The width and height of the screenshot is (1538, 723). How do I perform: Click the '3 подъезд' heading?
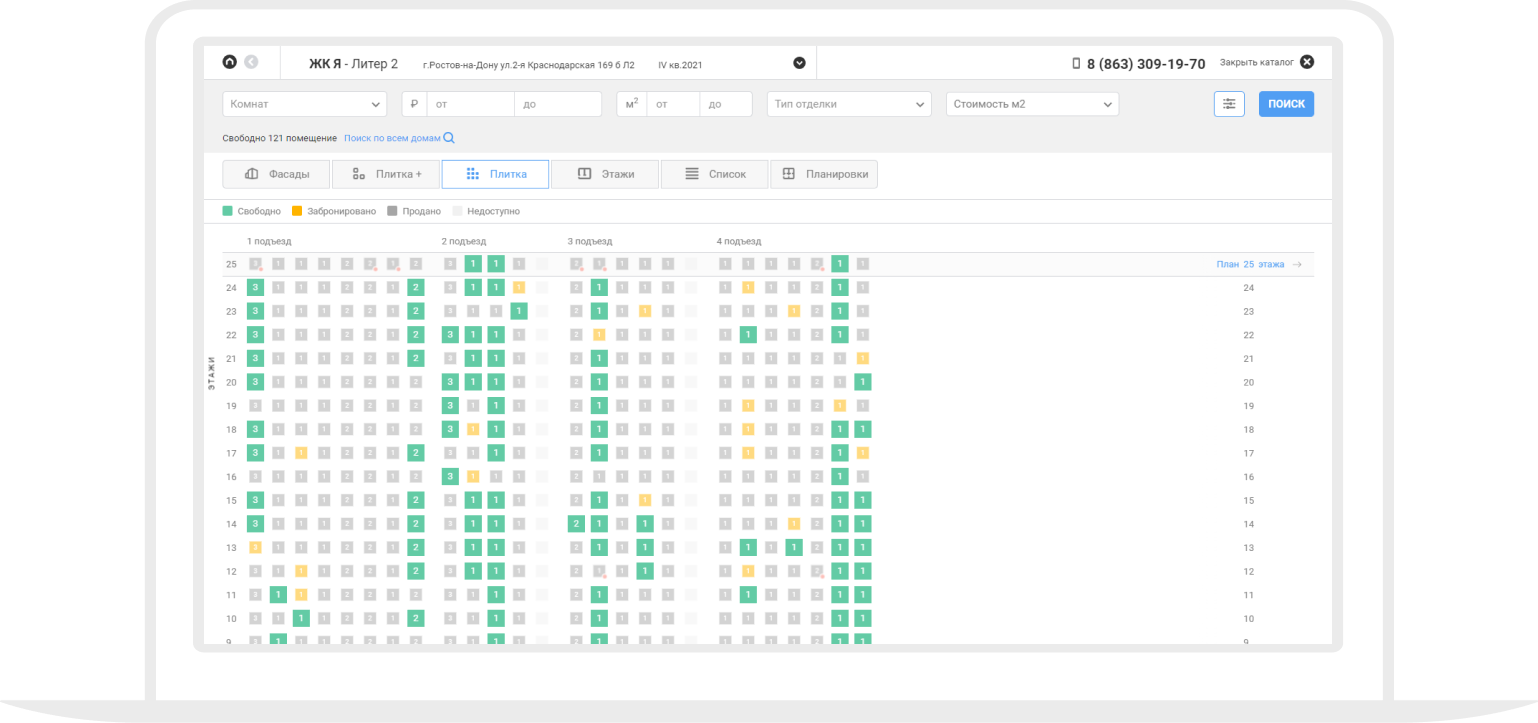point(590,241)
